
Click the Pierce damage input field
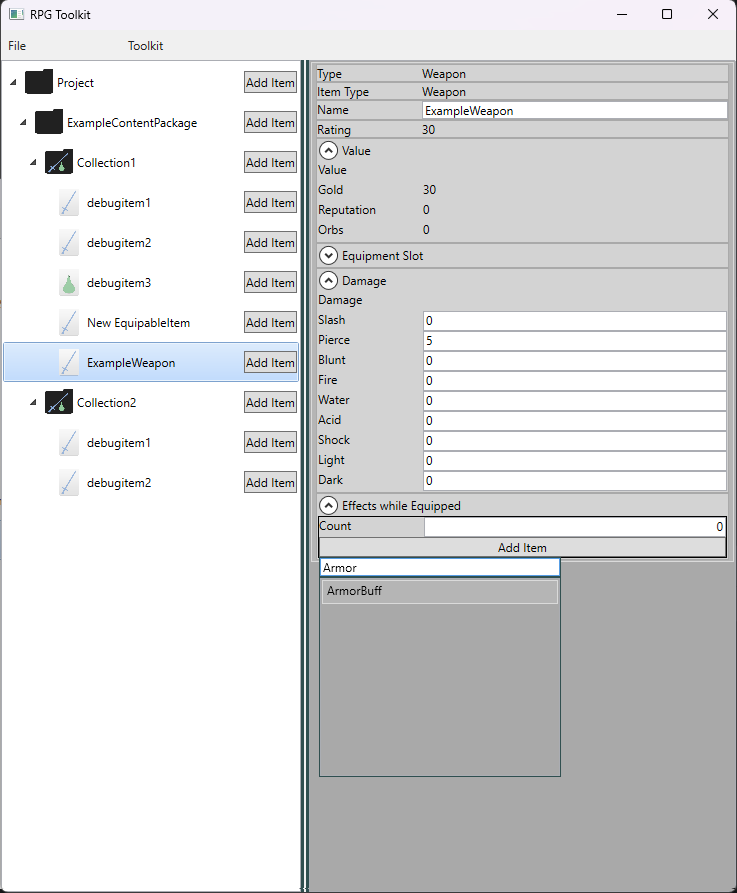coord(574,341)
